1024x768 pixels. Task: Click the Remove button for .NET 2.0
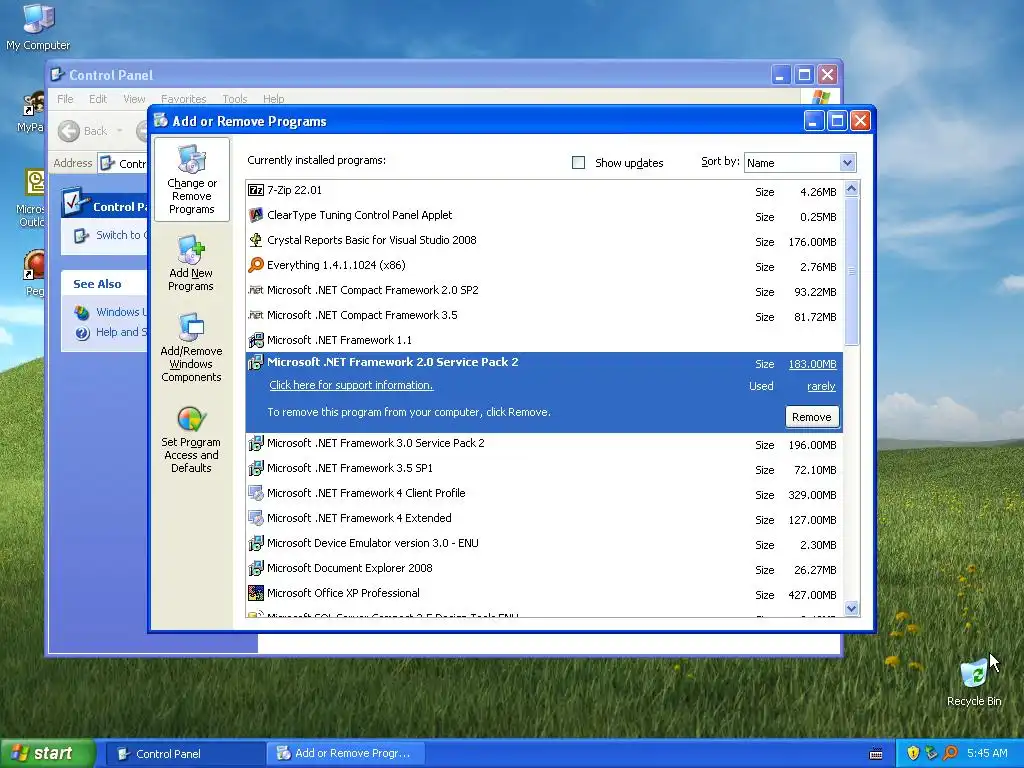point(812,417)
